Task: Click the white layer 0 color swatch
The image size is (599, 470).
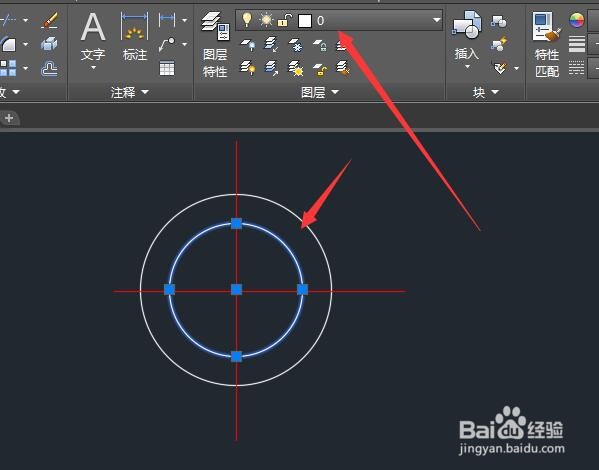Action: point(304,21)
